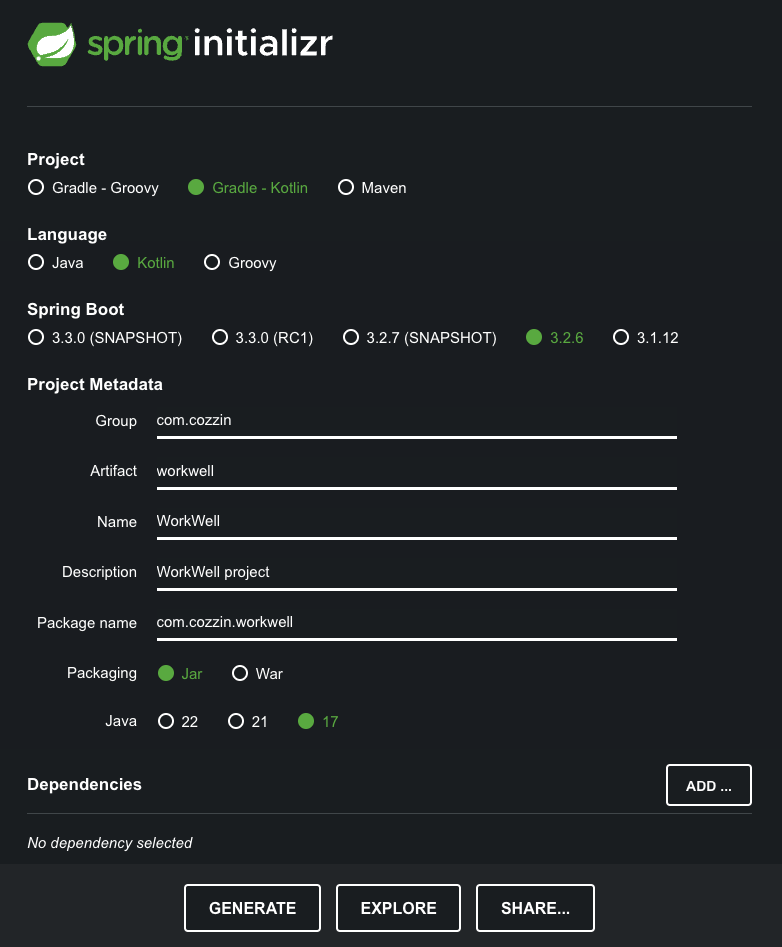Select Java version 17

(318, 721)
